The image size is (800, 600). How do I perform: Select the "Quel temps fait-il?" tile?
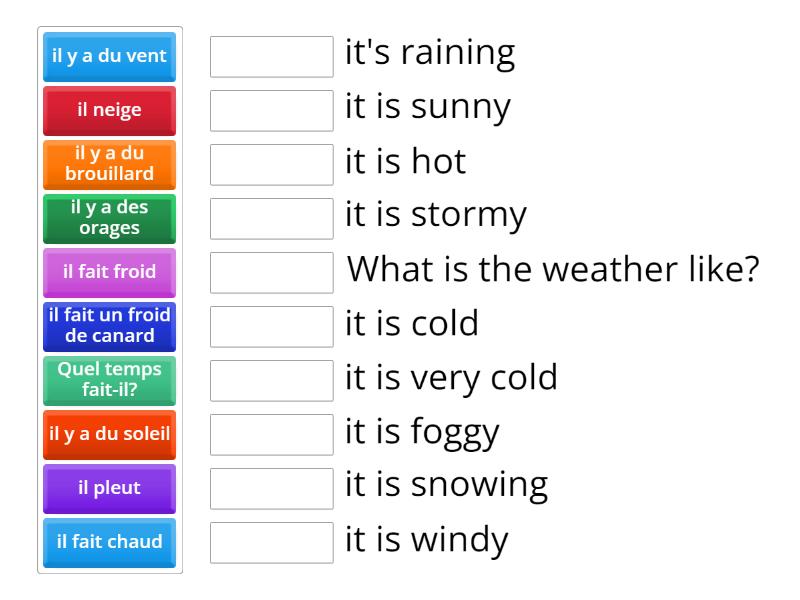pyautogui.click(x=108, y=380)
